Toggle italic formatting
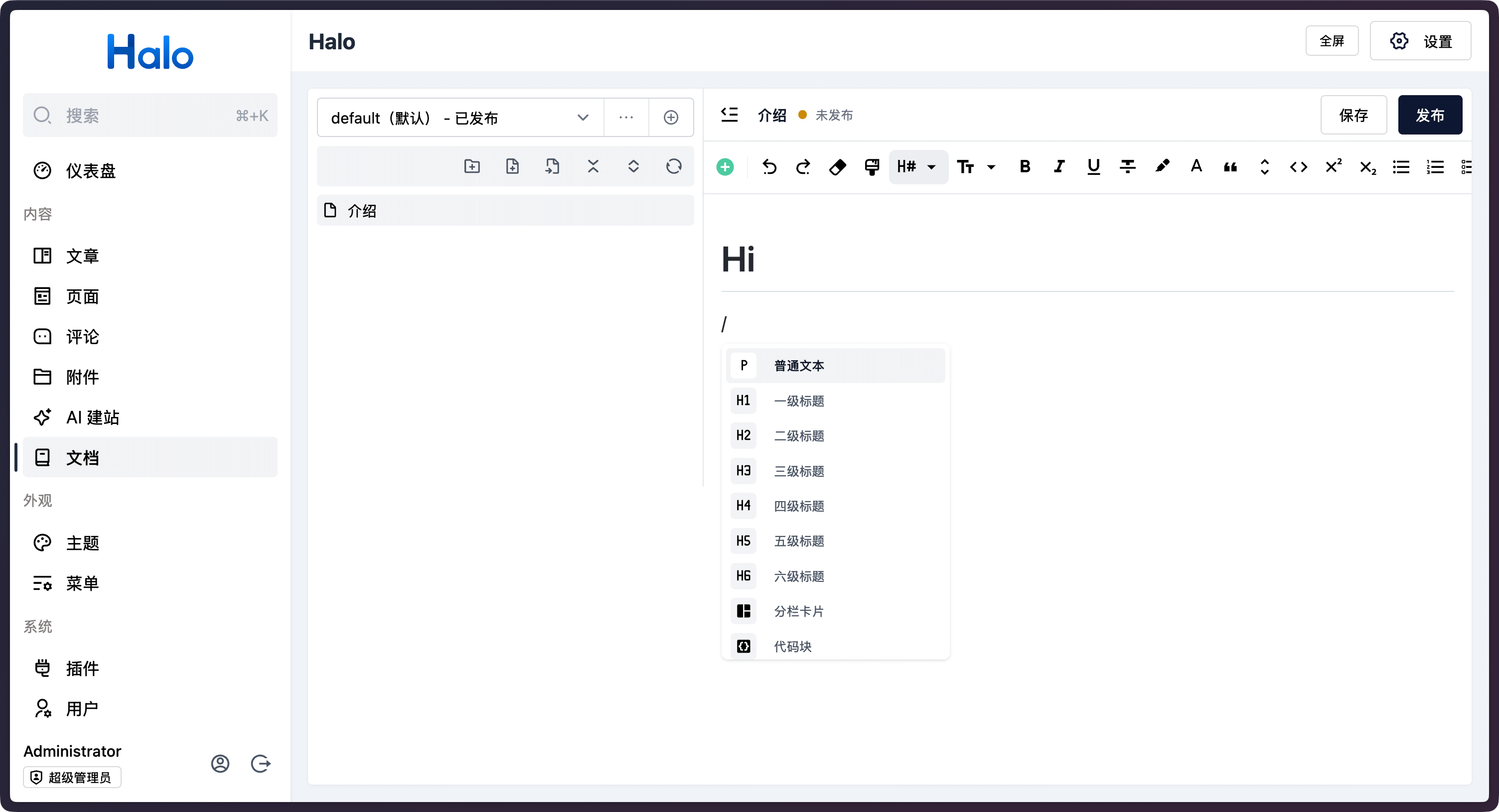Screen dimensions: 1499x812 tap(1059, 167)
